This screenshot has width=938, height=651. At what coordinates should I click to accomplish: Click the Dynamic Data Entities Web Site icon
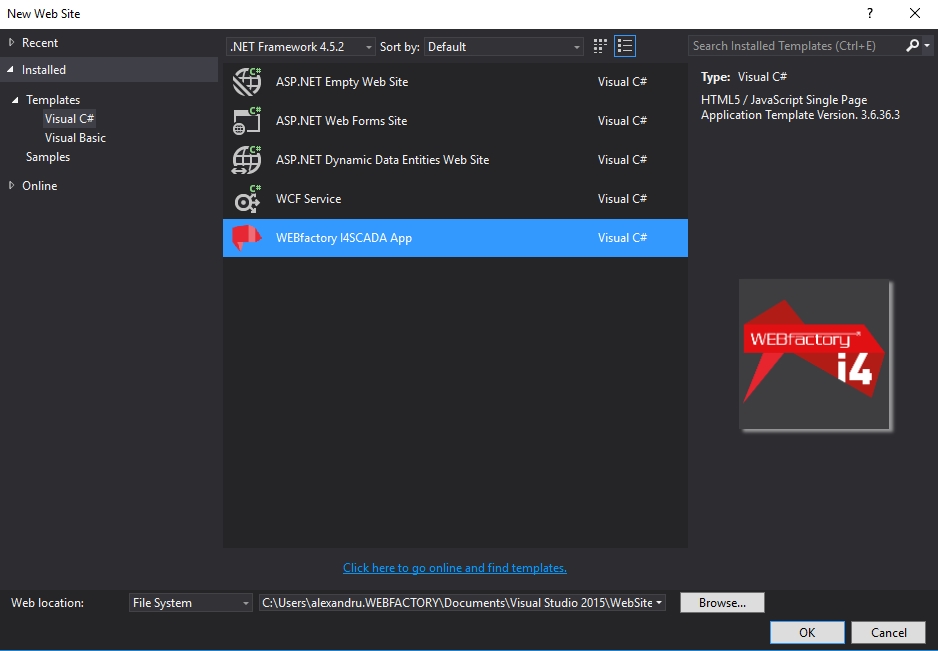[247, 160]
